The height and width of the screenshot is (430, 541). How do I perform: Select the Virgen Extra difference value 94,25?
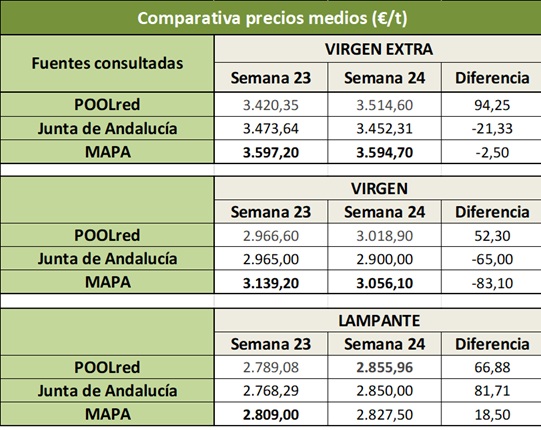pyautogui.click(x=492, y=105)
